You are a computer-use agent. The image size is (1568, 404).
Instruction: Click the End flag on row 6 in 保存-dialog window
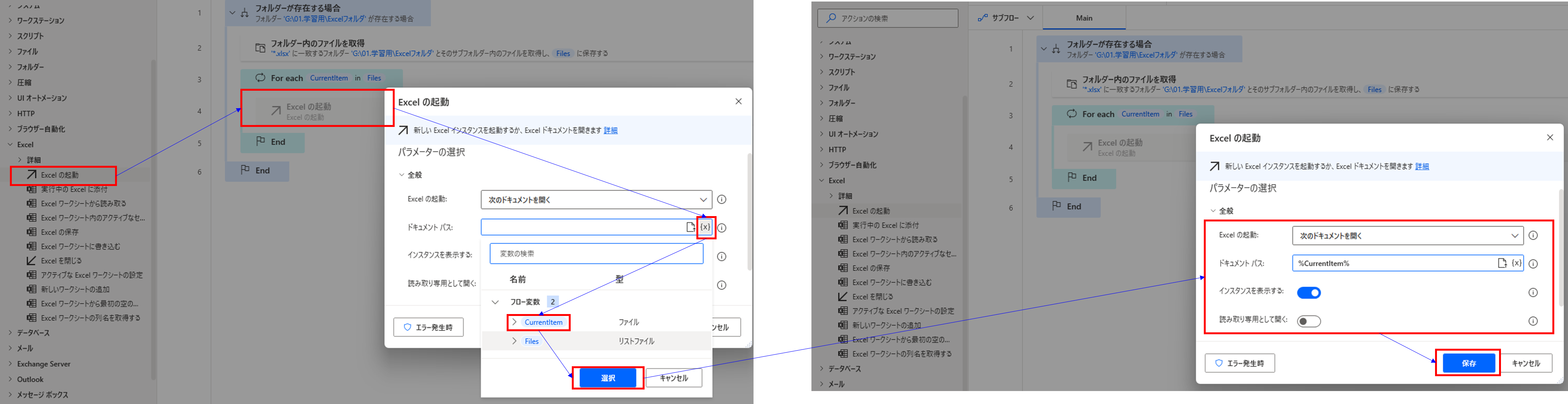[1068, 207]
